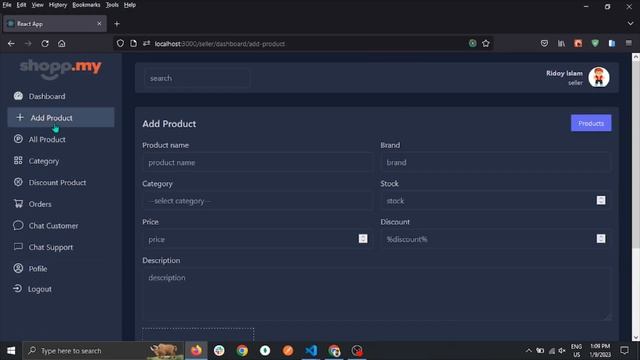Click the shield tracking protection icon
The image size is (640, 360).
tap(120, 43)
